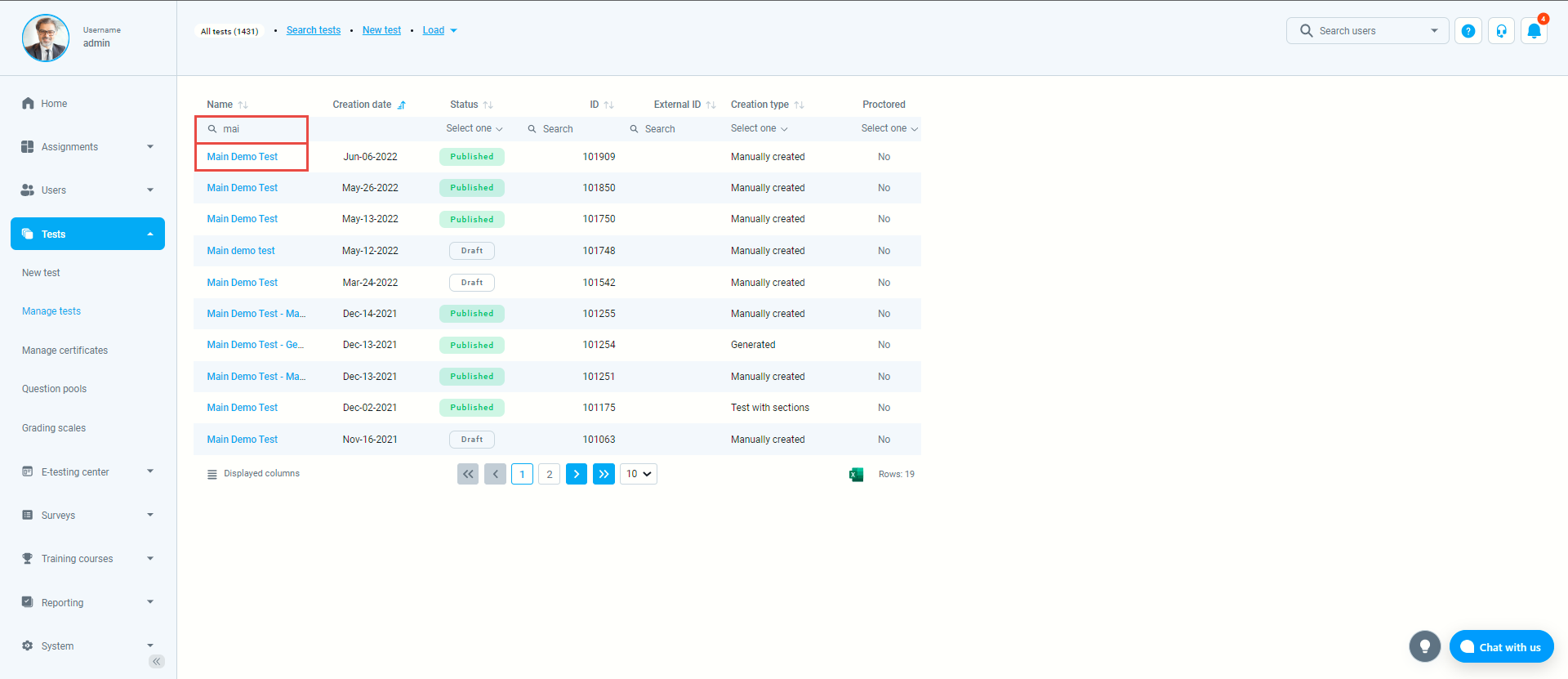This screenshot has width=1568, height=679.
Task: Open Main Demo Test from Jun-06-2022
Action: [243, 157]
